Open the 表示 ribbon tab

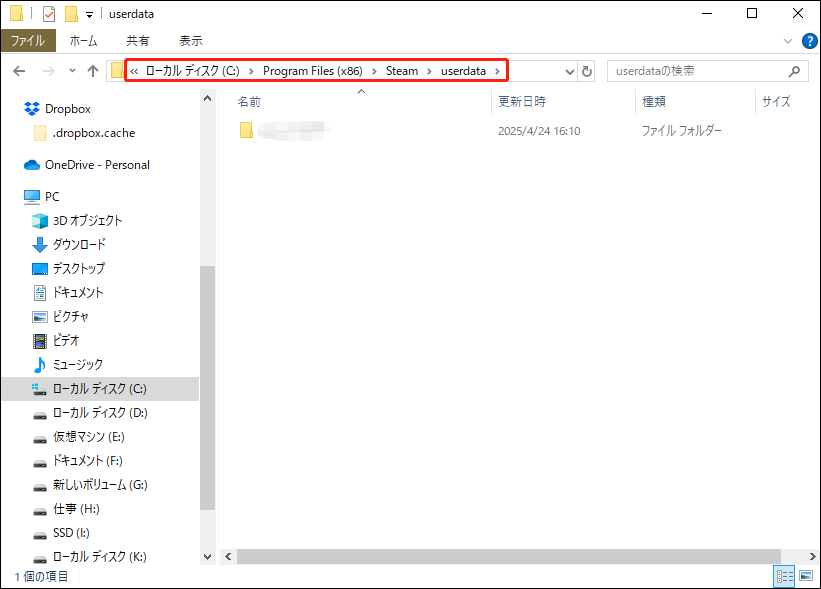(x=191, y=41)
